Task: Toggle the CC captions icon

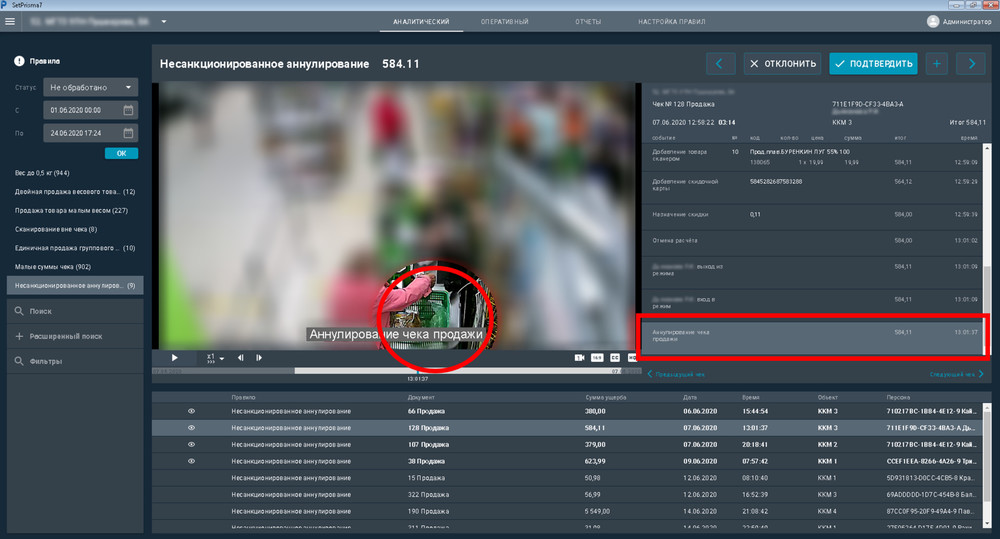Action: [x=615, y=358]
